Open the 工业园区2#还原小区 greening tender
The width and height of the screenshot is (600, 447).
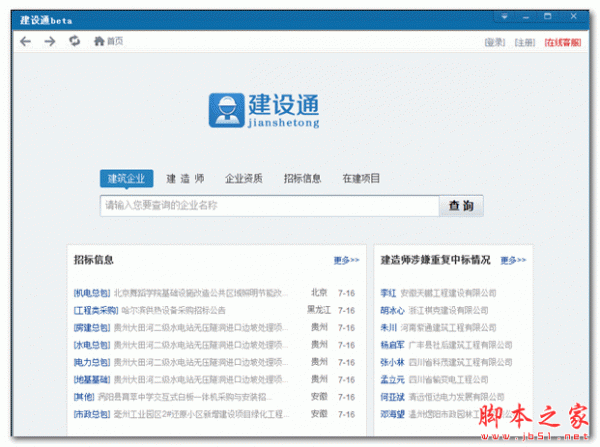[201, 414]
